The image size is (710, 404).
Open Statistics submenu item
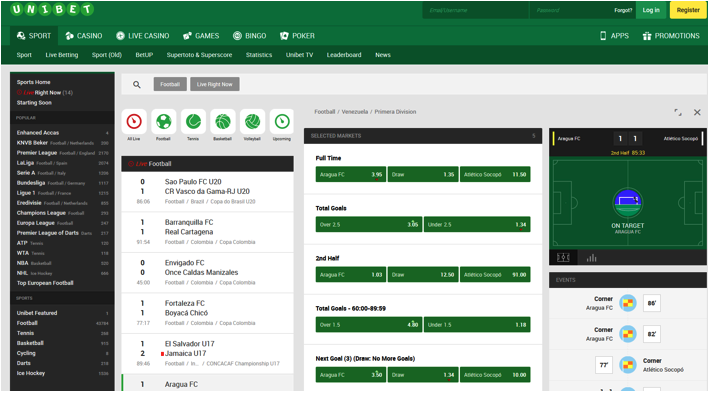259,55
